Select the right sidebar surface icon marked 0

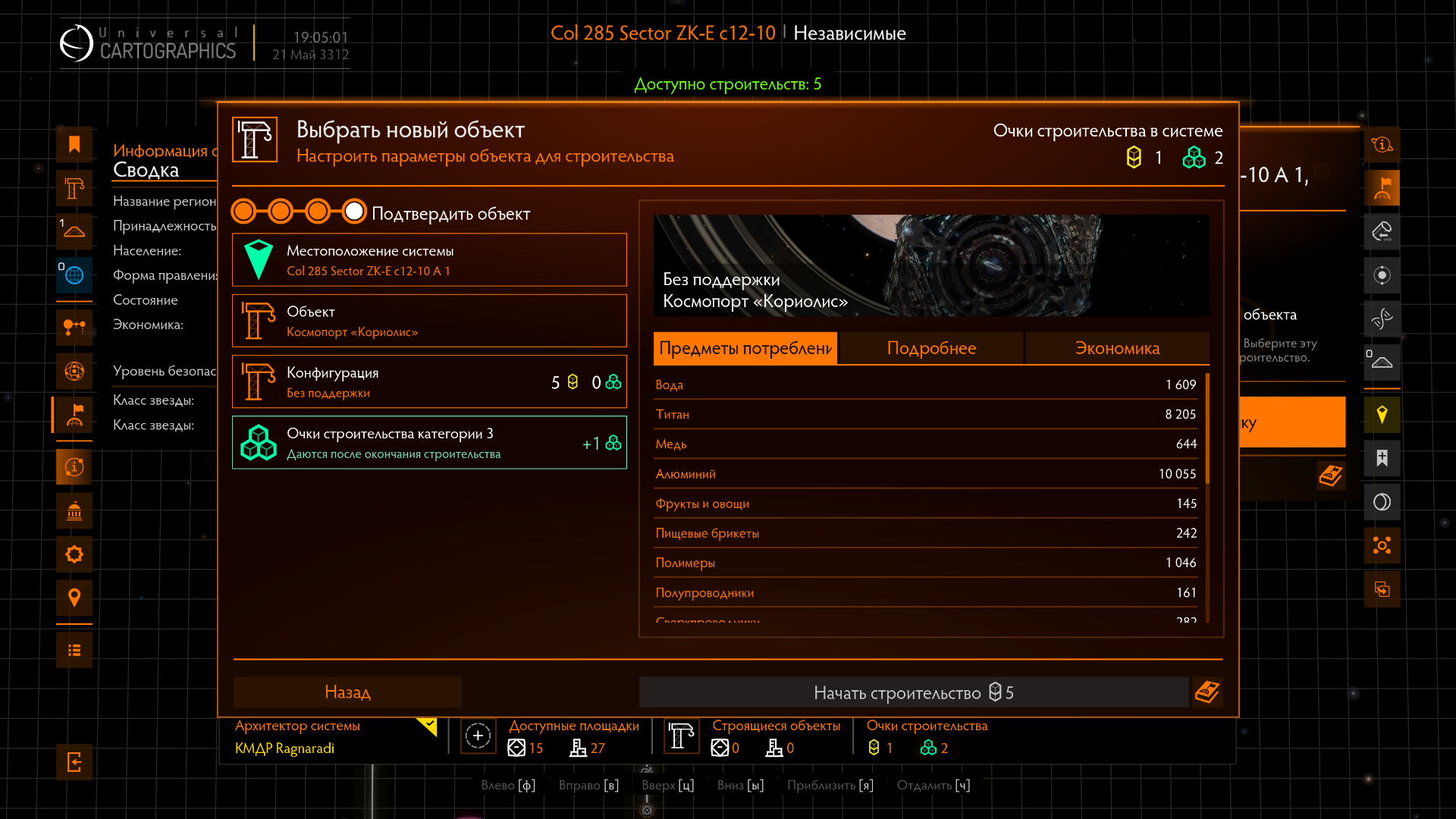1382,362
